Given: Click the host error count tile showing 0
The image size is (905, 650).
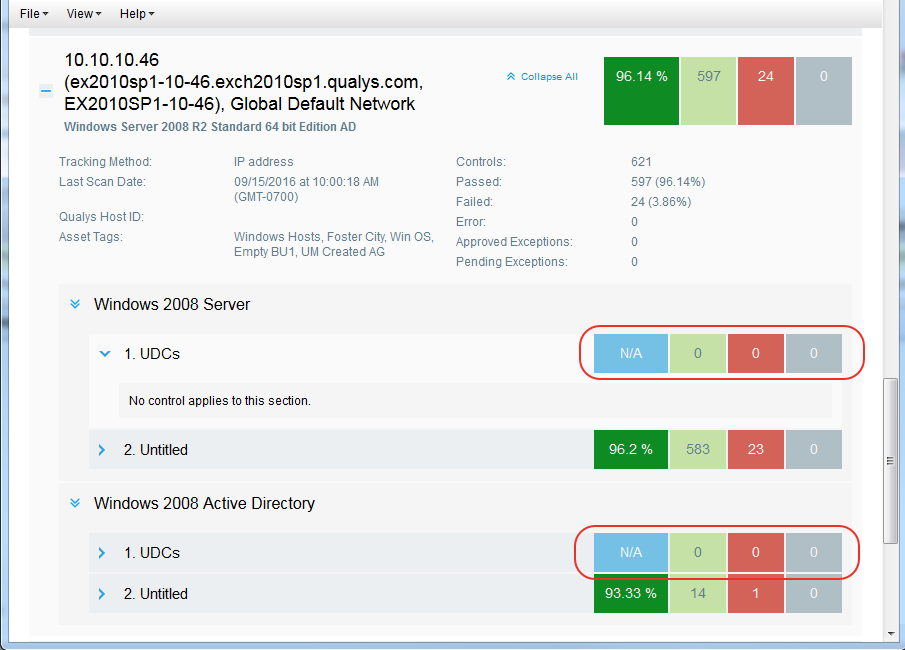Looking at the screenshot, I should (824, 91).
